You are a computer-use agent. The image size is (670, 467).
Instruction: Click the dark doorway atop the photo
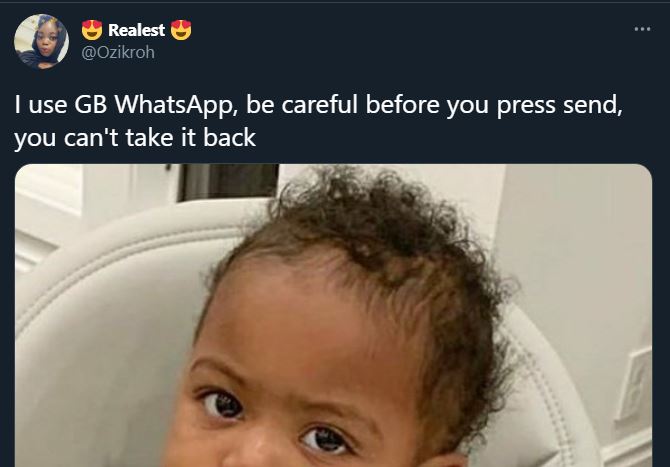229,182
